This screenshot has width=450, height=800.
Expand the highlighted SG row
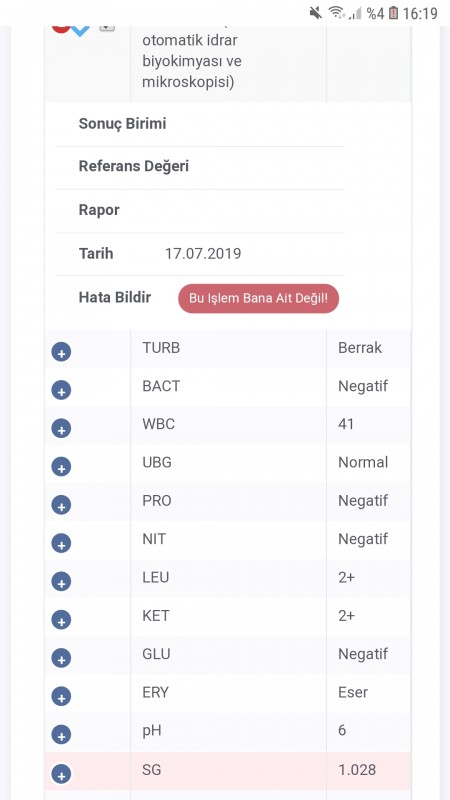point(61,774)
